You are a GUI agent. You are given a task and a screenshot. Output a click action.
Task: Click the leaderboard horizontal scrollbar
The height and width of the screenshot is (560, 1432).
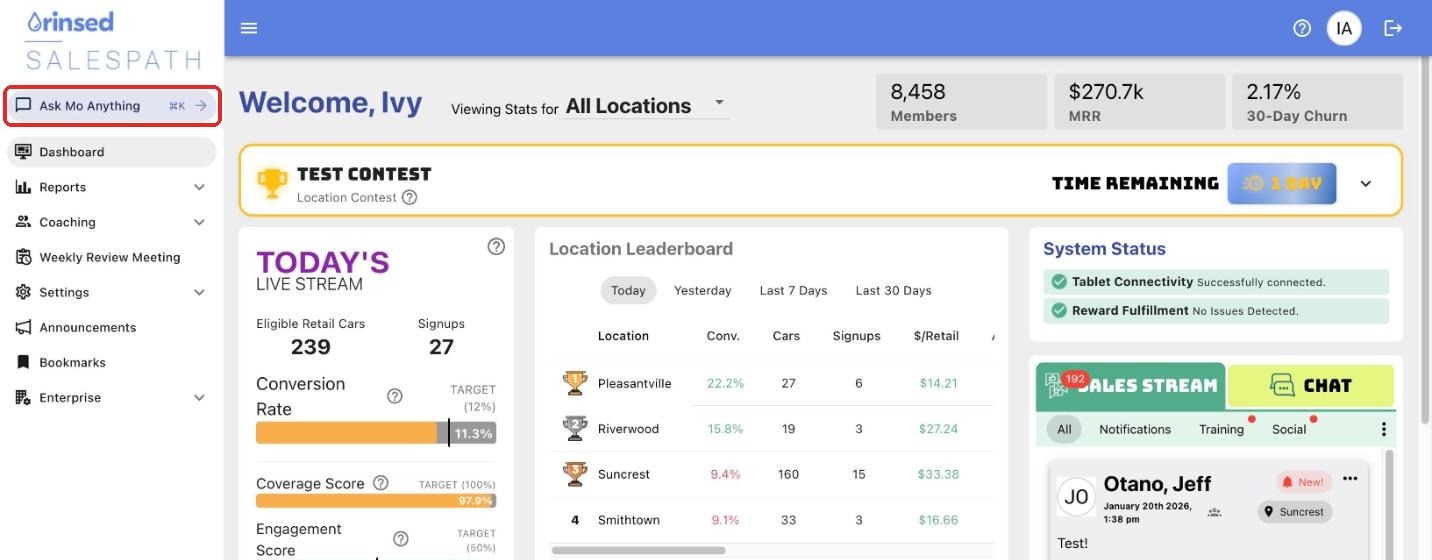(638, 550)
